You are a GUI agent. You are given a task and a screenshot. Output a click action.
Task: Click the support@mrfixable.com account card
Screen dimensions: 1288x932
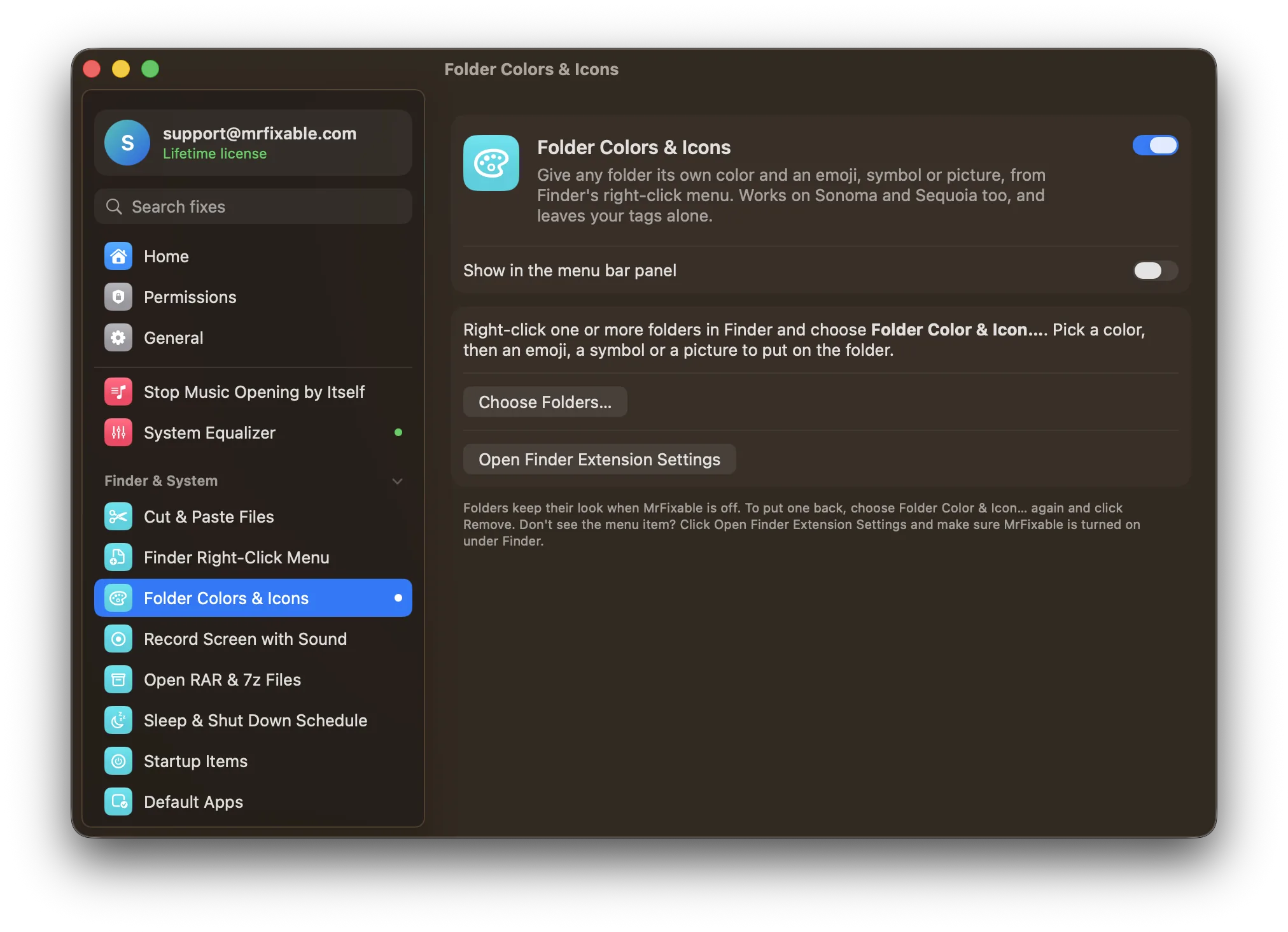click(x=253, y=143)
